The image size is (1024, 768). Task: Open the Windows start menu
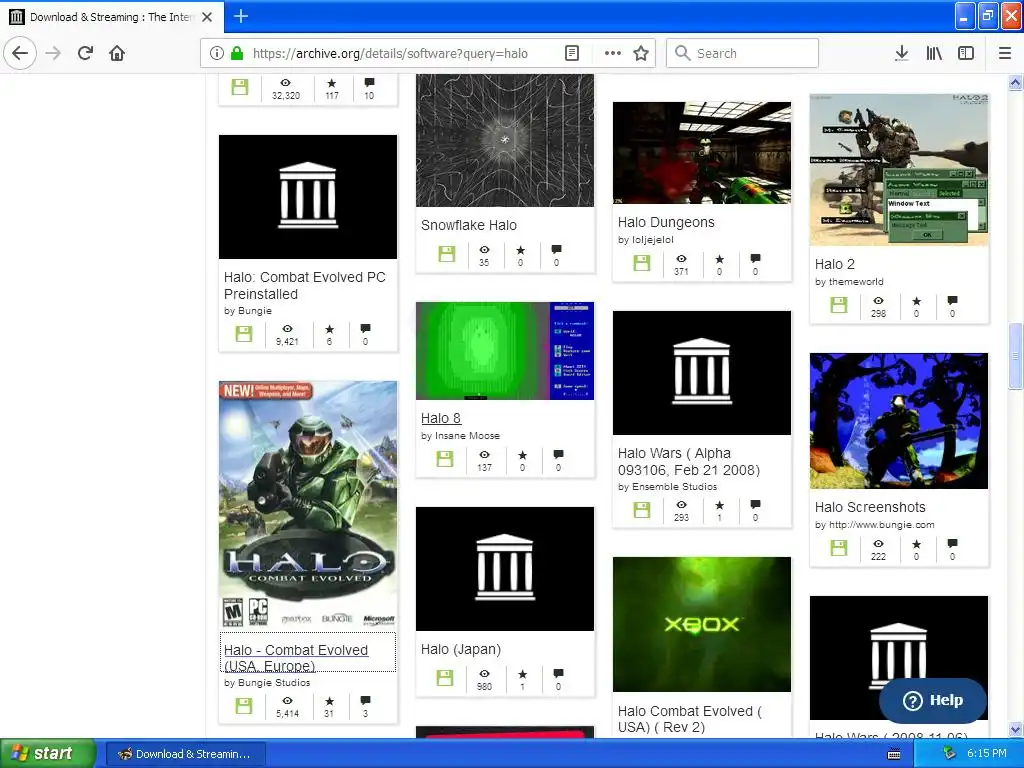[47, 753]
